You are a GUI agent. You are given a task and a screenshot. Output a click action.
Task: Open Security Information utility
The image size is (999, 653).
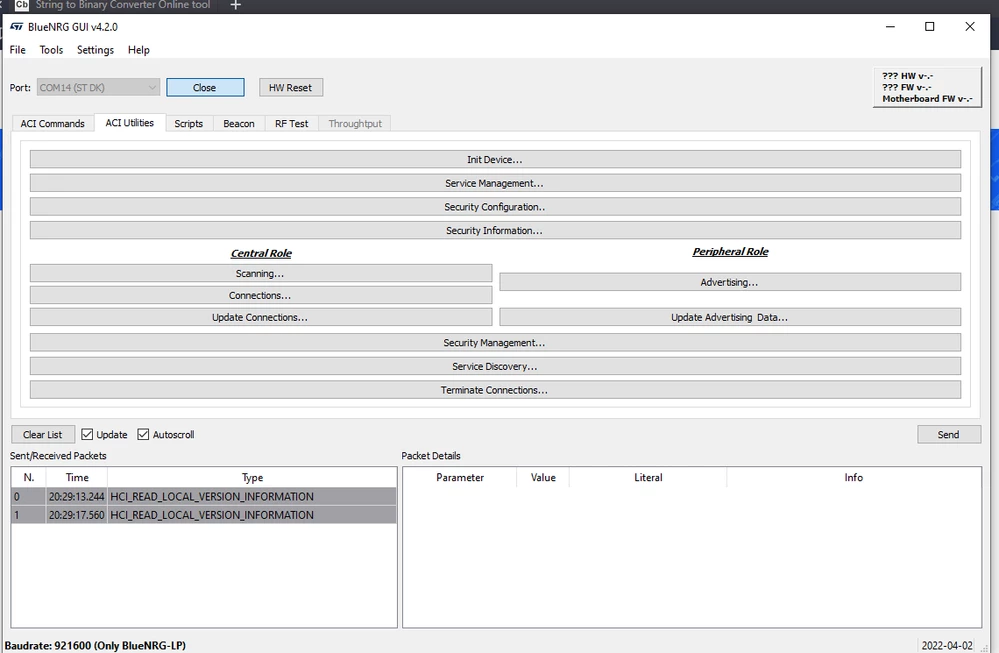495,230
